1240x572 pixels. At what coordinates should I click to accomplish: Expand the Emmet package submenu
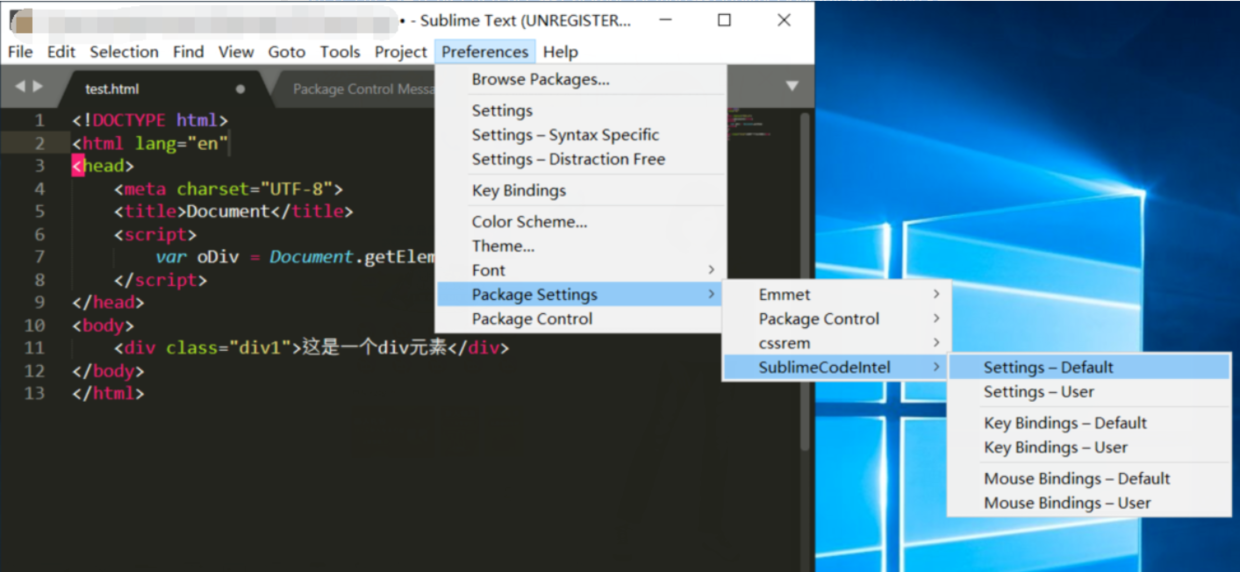pos(836,295)
